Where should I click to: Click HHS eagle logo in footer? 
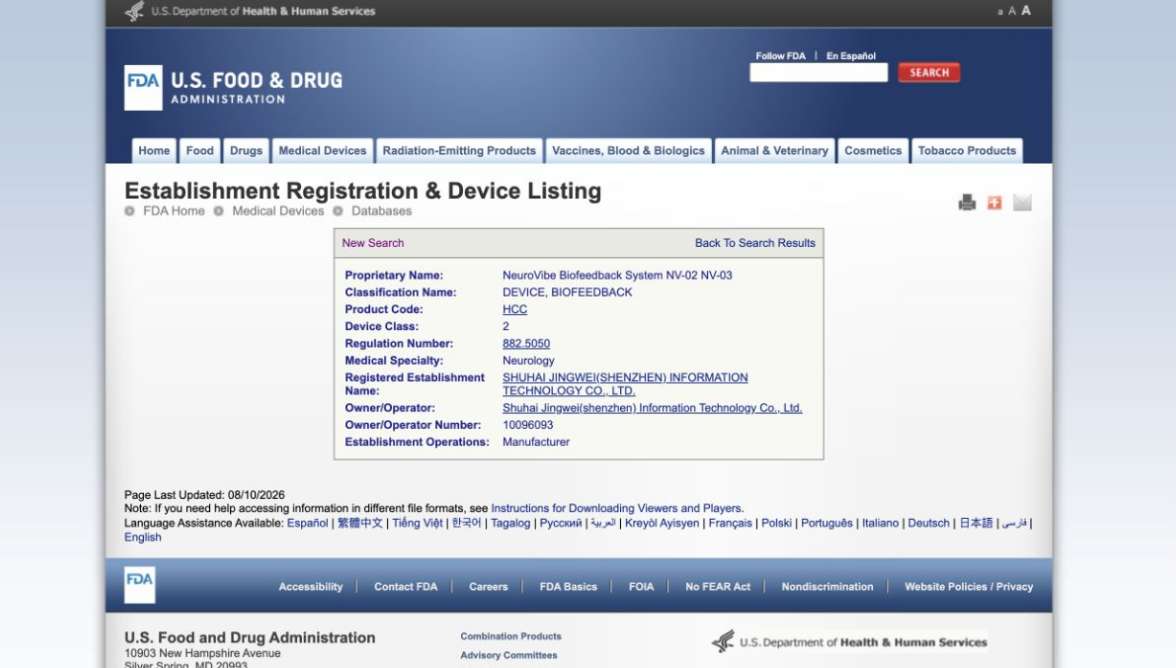click(x=724, y=641)
